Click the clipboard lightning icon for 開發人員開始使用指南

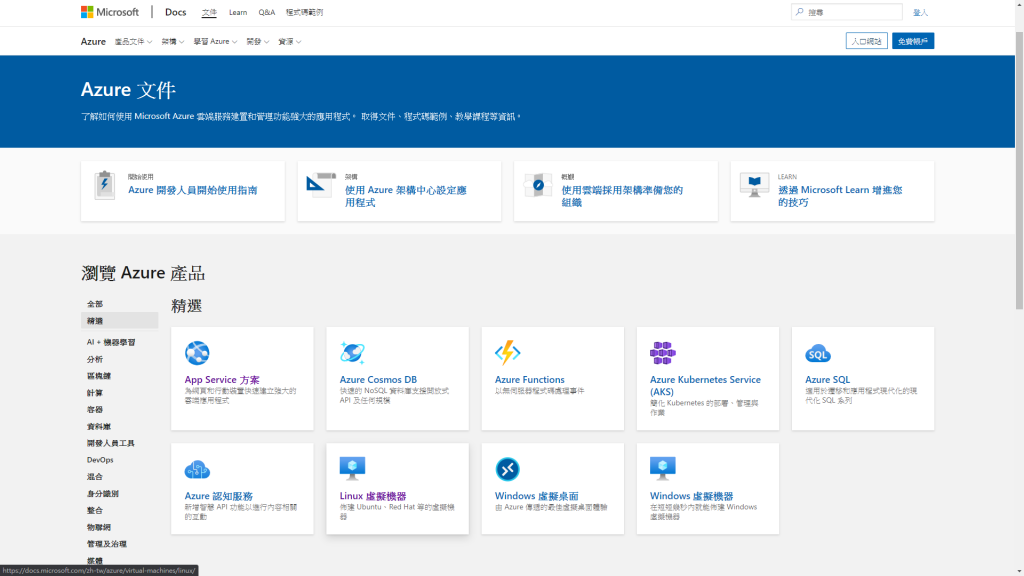click(x=104, y=185)
